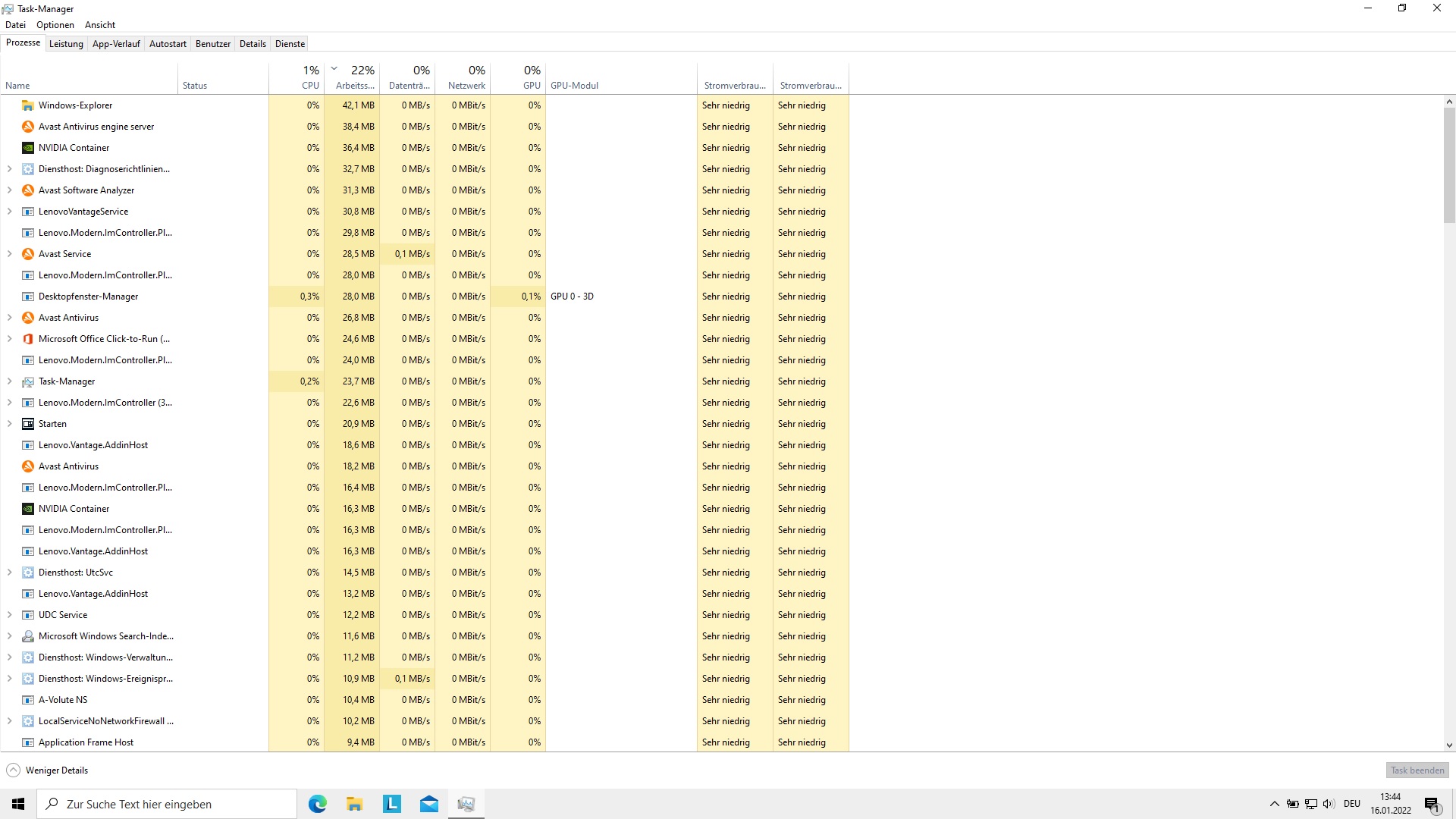The height and width of the screenshot is (819, 1456).
Task: Sort processes by the CPU column header
Action: pos(297,77)
